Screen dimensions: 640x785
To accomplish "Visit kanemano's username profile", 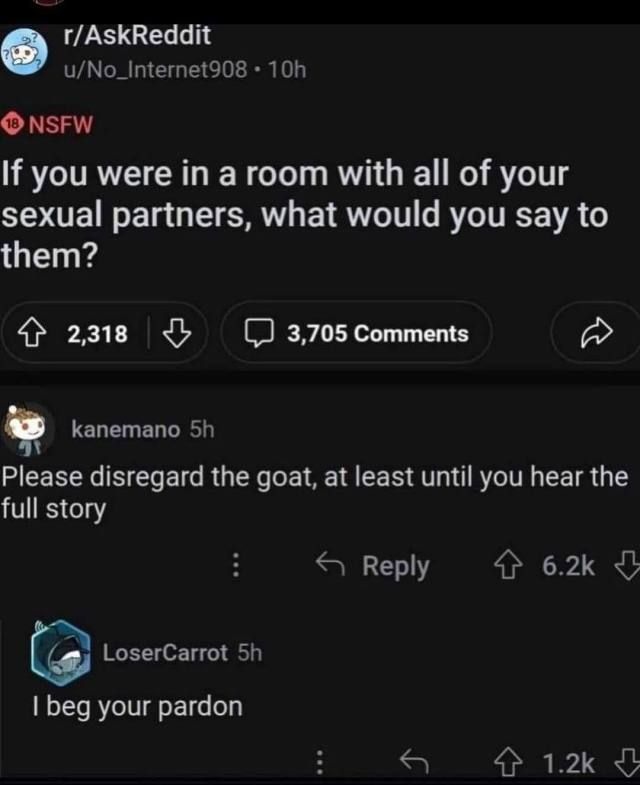I will [126, 430].
